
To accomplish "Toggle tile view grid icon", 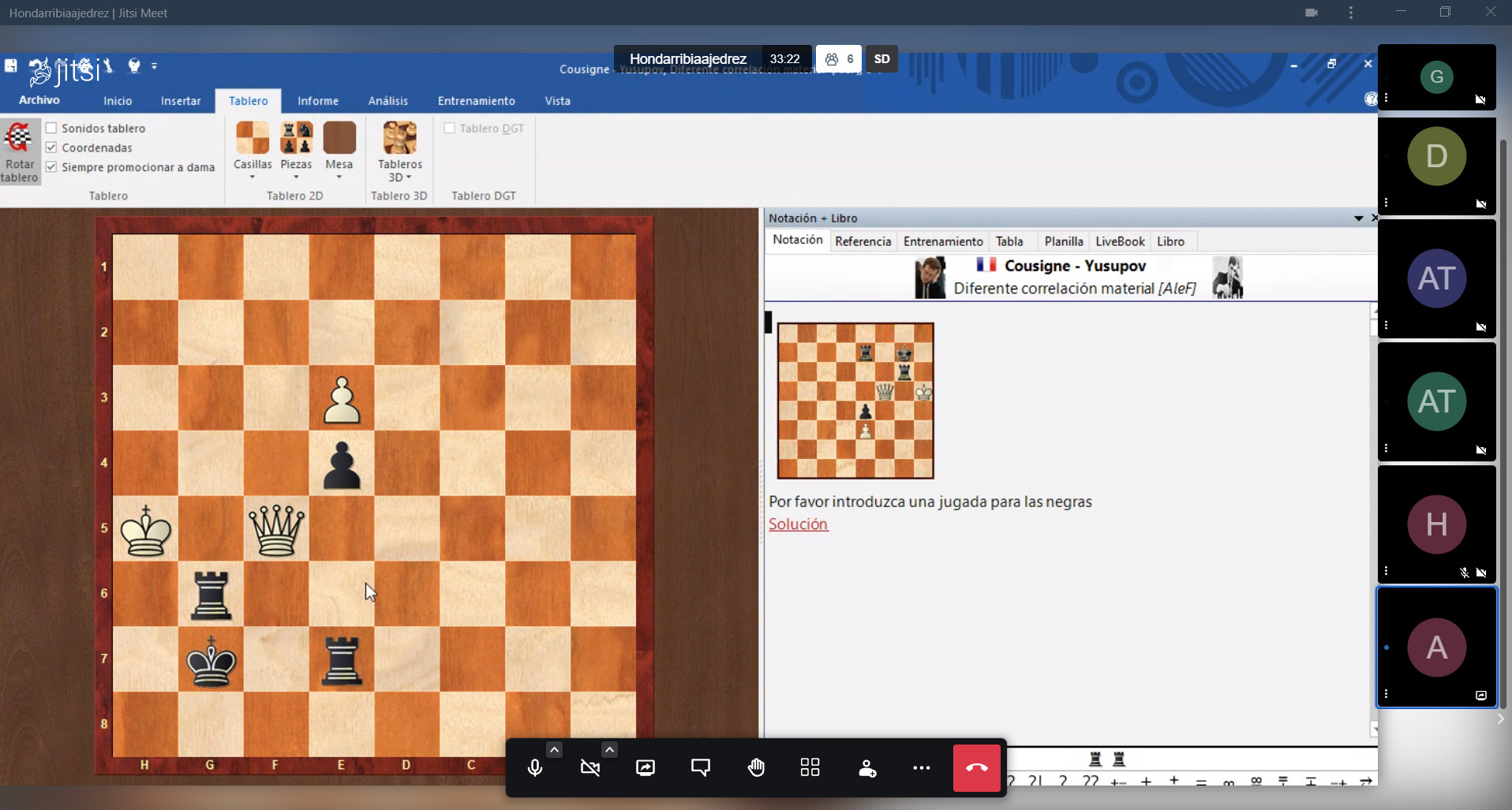I will click(810, 768).
